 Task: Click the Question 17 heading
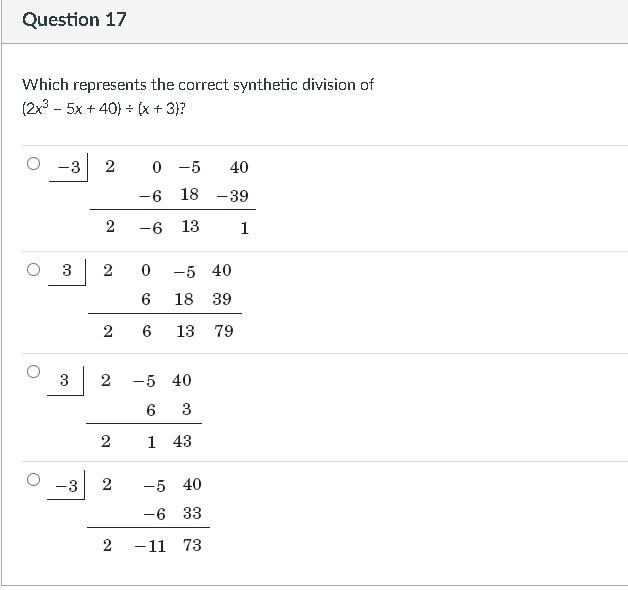coord(74,20)
